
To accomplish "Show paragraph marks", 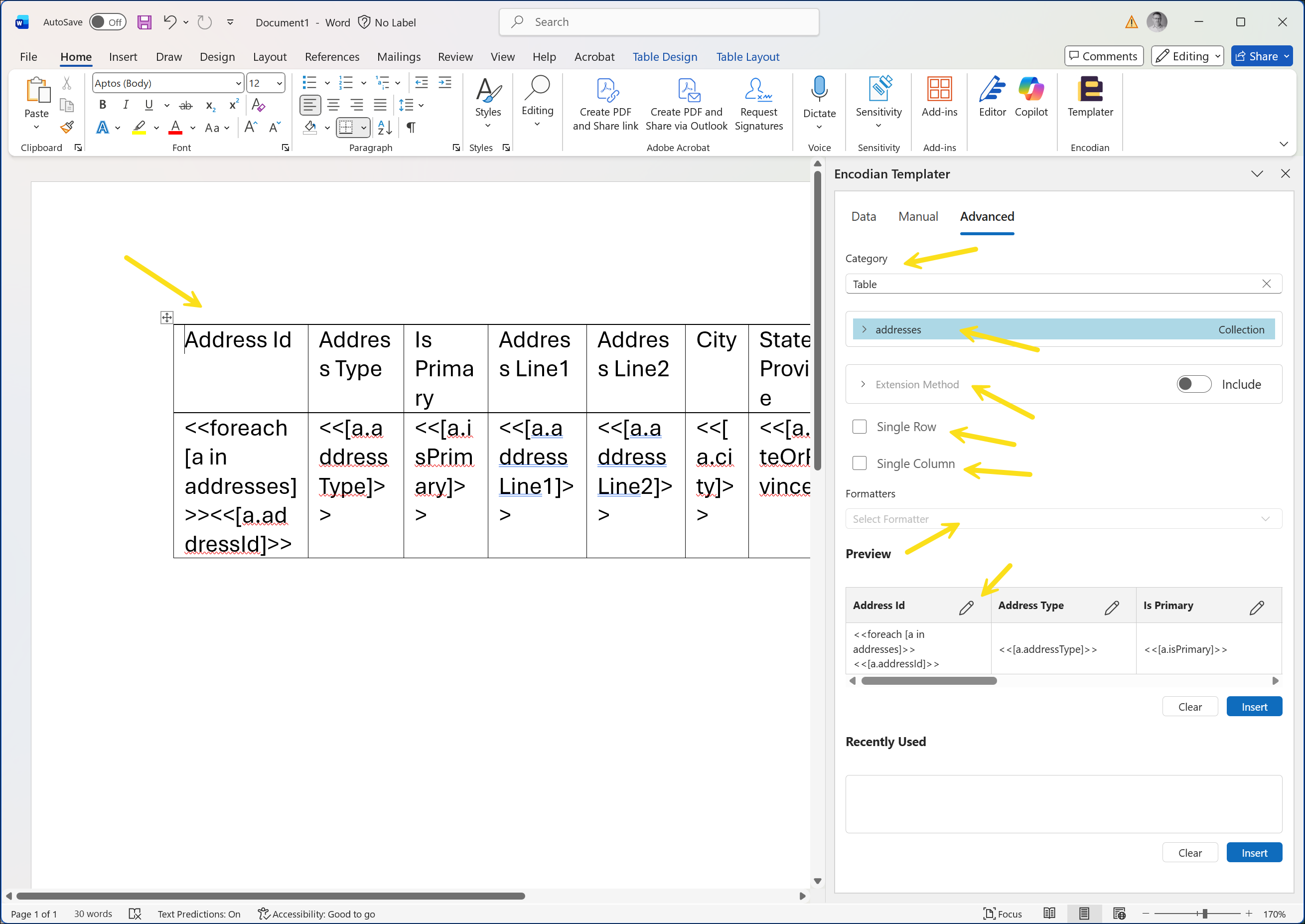I will [x=411, y=128].
